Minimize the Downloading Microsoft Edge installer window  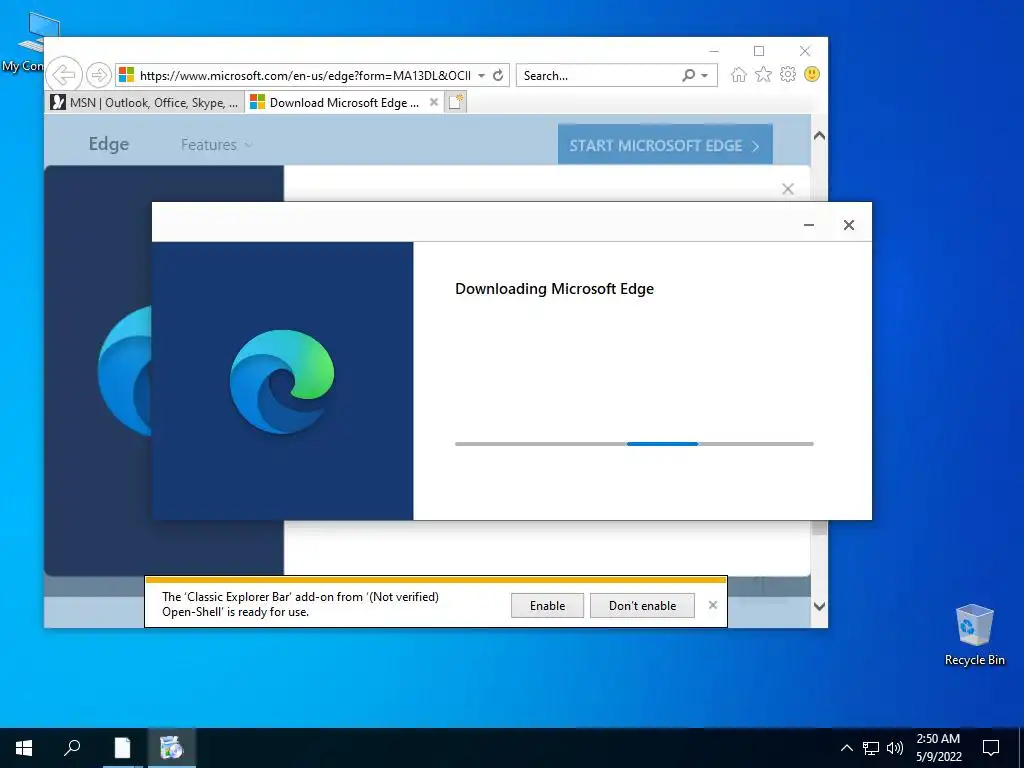(808, 225)
